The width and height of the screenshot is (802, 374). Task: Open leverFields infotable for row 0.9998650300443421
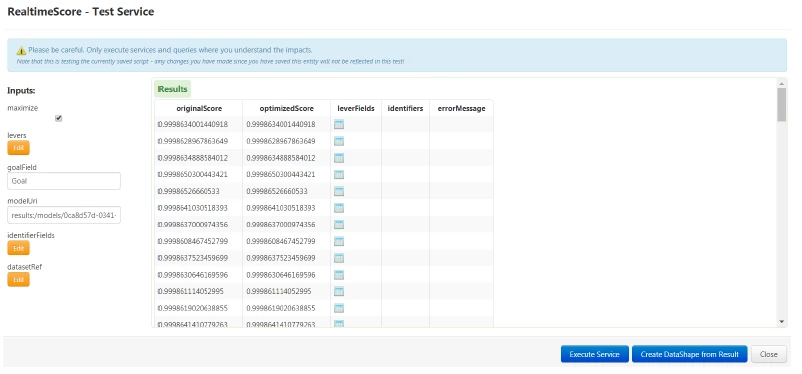pyautogui.click(x=339, y=174)
